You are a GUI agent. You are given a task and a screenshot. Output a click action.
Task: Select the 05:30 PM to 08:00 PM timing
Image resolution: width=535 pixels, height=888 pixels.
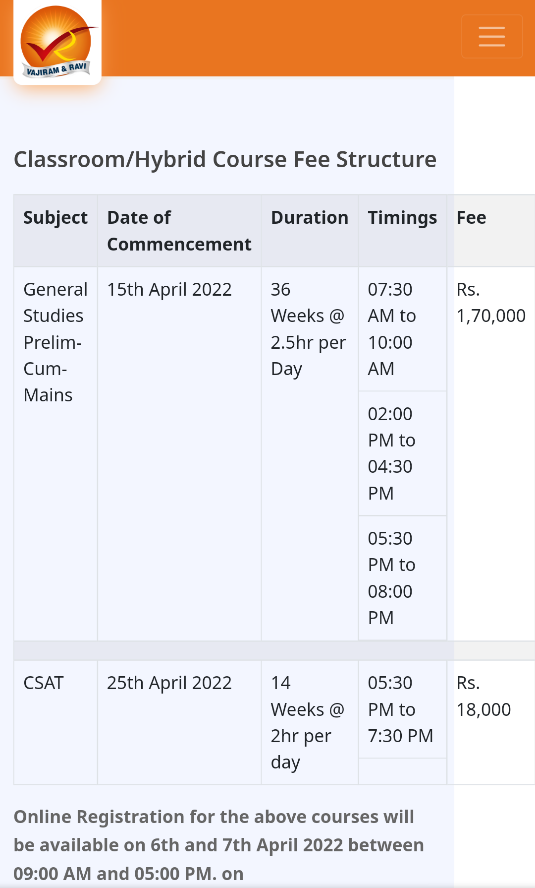[403, 578]
